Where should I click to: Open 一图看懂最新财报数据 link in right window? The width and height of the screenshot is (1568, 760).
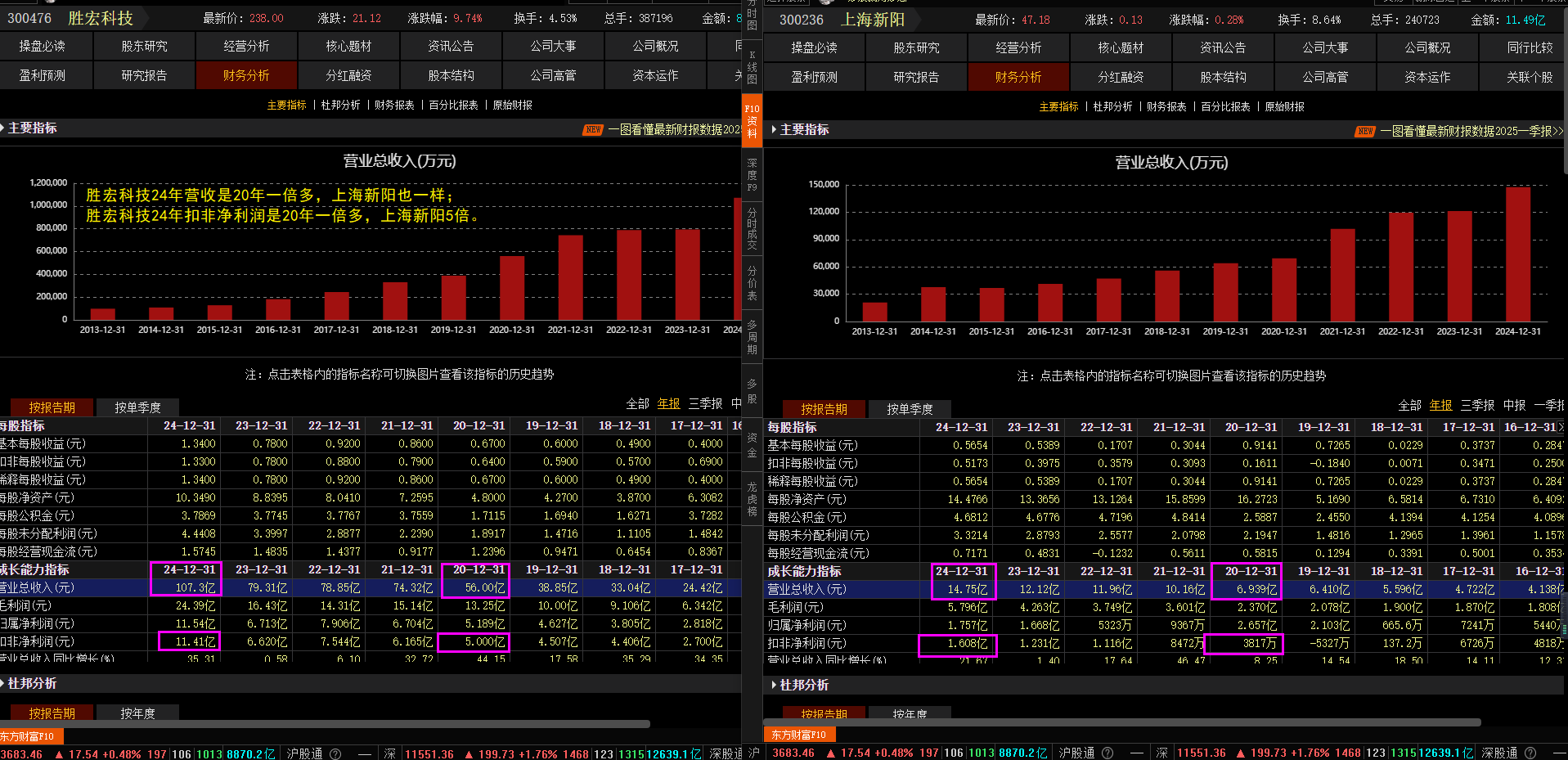tap(1471, 131)
